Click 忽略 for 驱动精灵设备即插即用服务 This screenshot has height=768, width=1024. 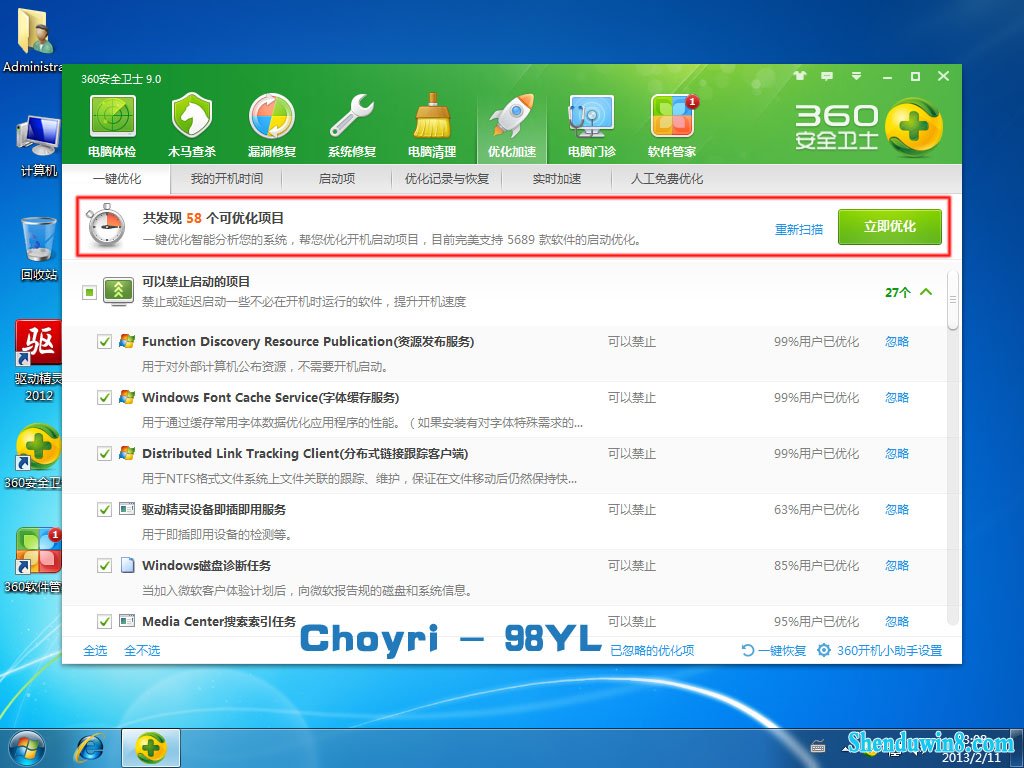tap(897, 509)
